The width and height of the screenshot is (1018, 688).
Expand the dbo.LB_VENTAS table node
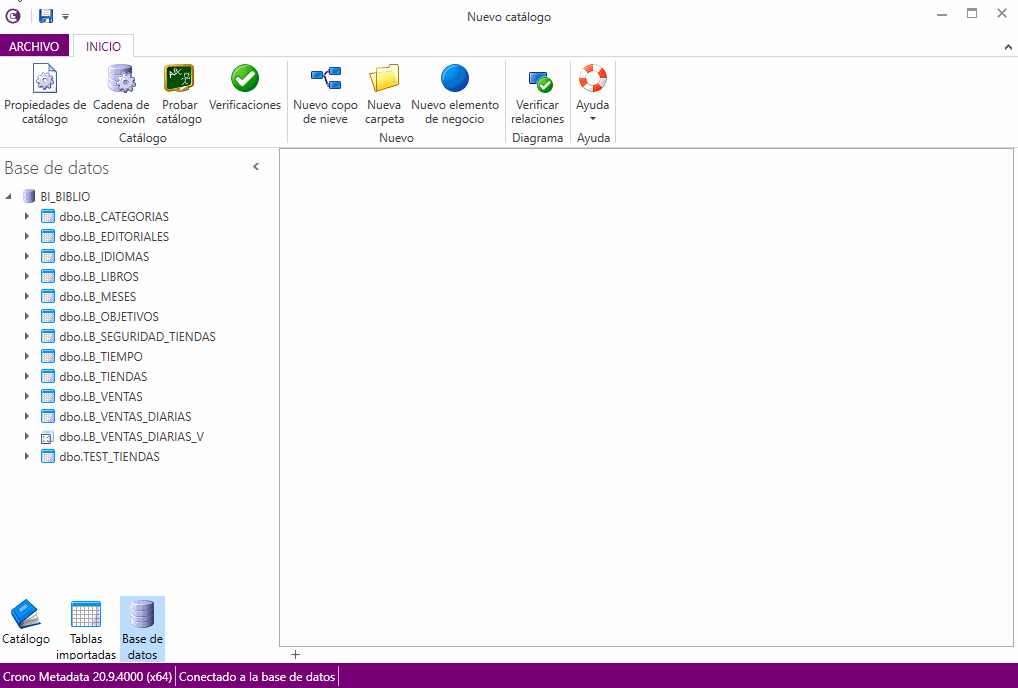27,397
